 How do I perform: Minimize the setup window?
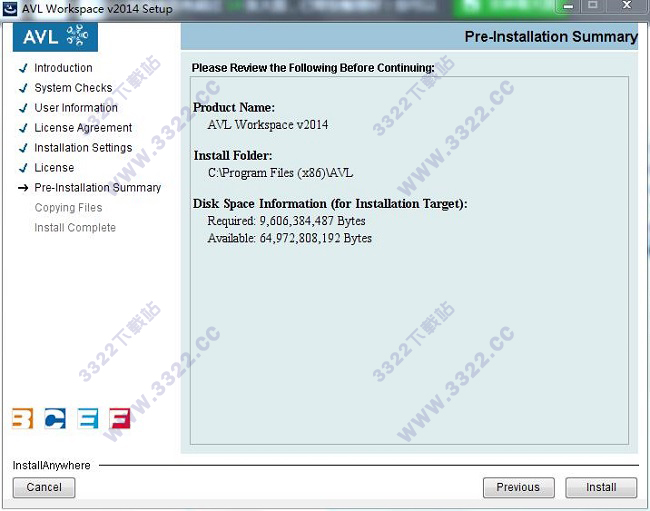tap(568, 6)
